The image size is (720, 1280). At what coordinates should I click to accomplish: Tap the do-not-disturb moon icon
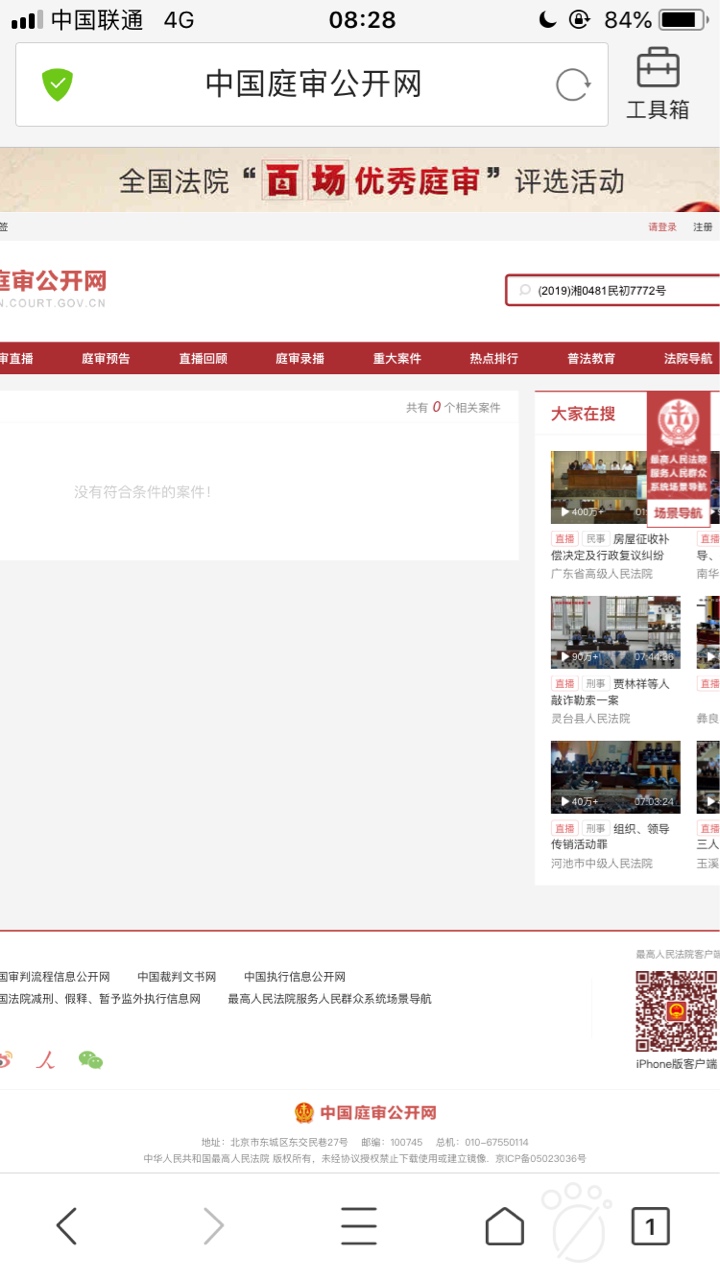point(547,20)
